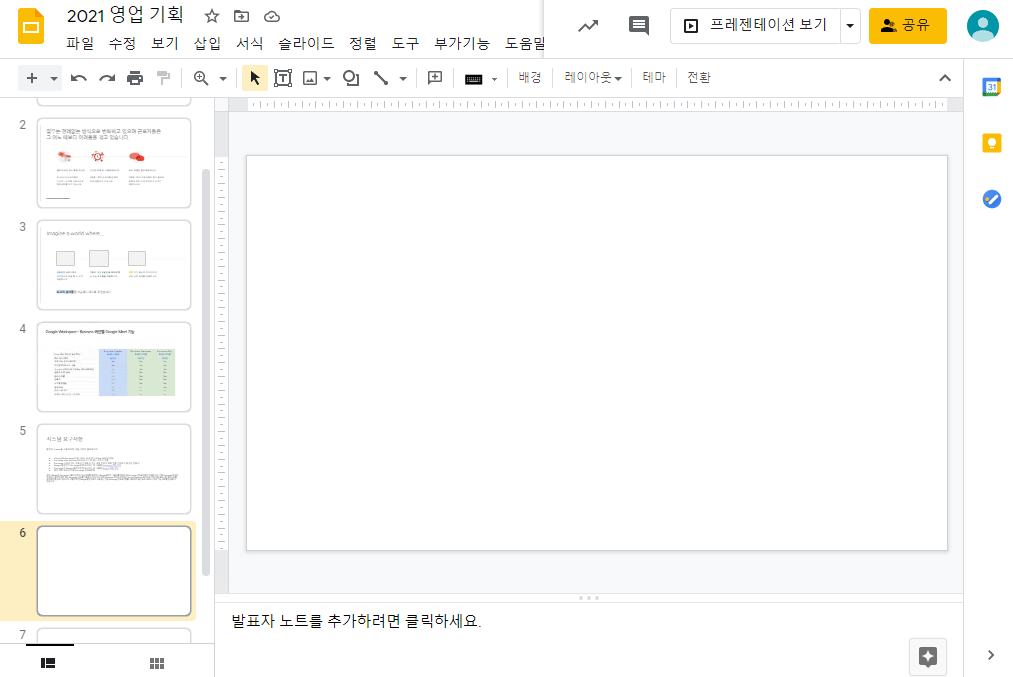This screenshot has width=1013, height=677.
Task: Select the arrow cursor tool
Action: click(x=255, y=78)
